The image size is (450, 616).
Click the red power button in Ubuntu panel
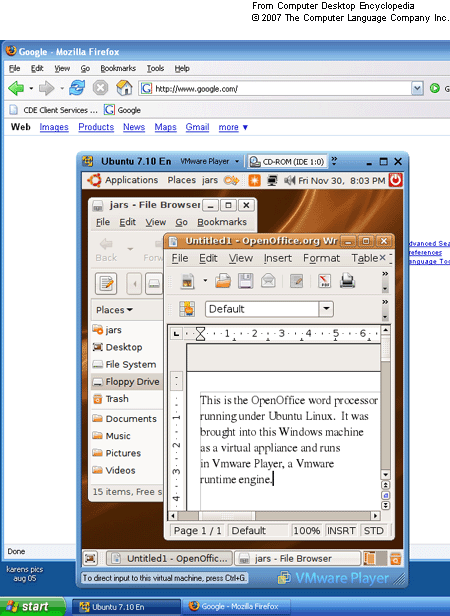pyautogui.click(x=395, y=180)
